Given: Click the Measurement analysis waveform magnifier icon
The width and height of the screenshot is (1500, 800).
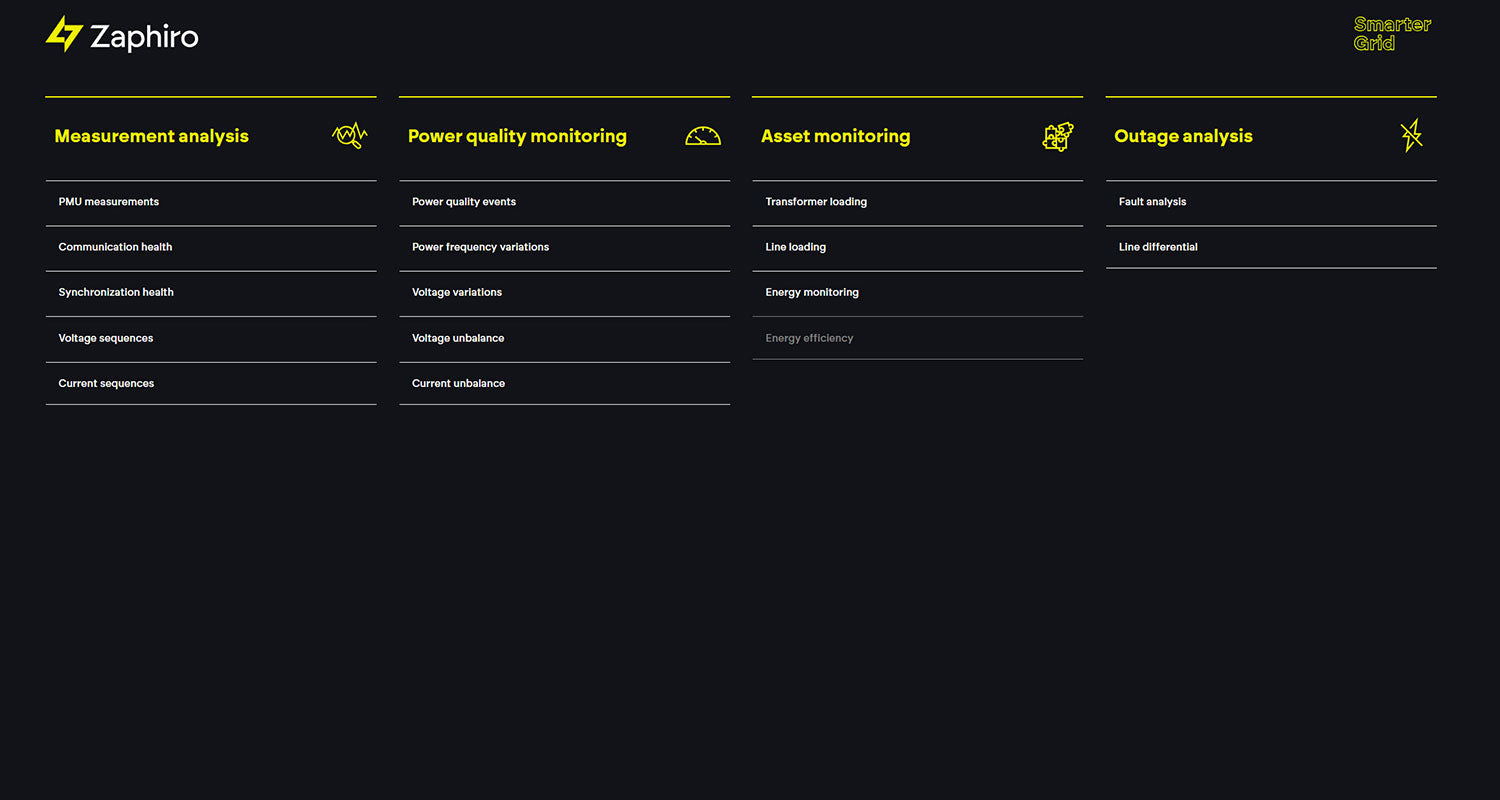Looking at the screenshot, I should 349,136.
